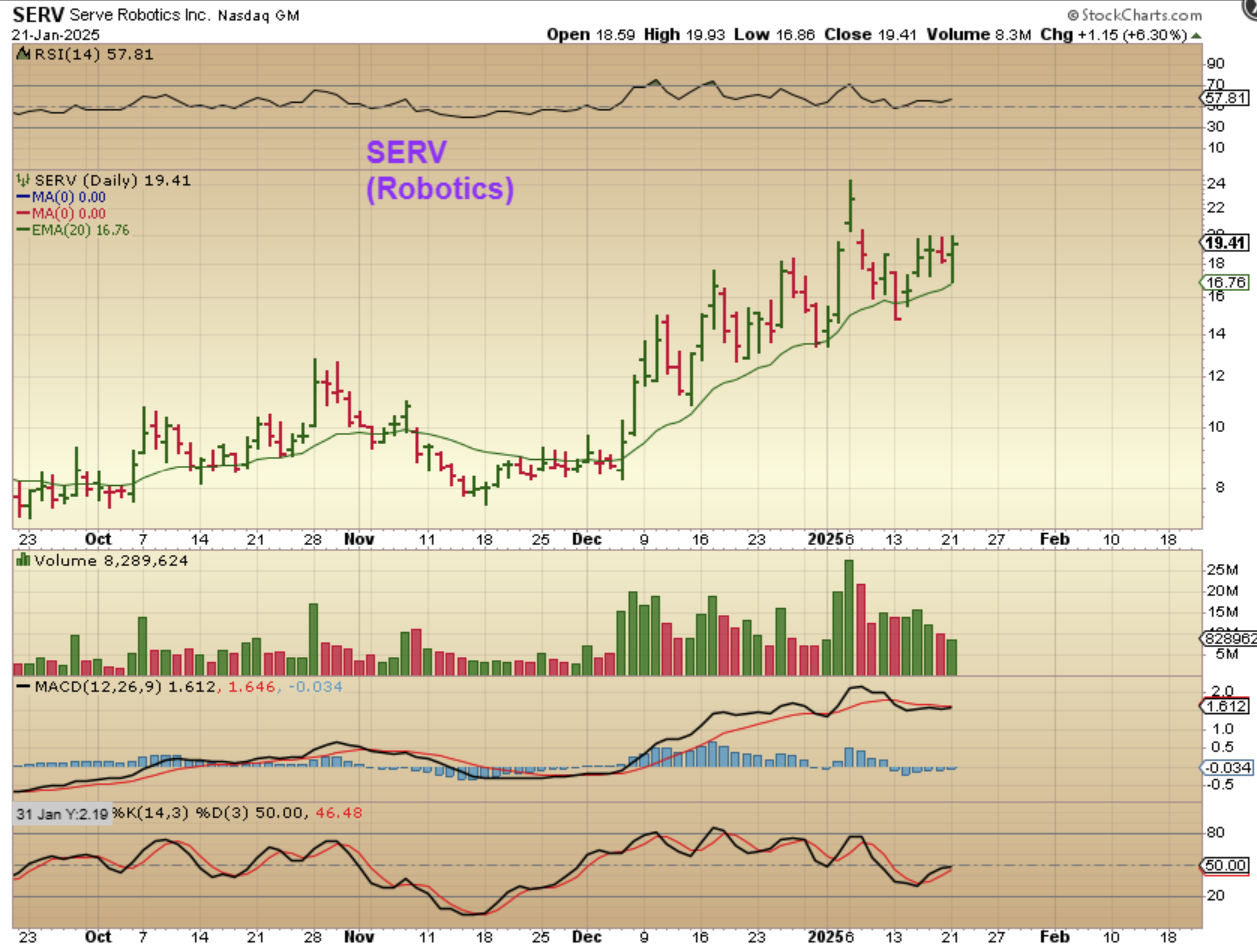Click the volume legend bar icon
This screenshot has width=1257, height=945.
point(23,561)
